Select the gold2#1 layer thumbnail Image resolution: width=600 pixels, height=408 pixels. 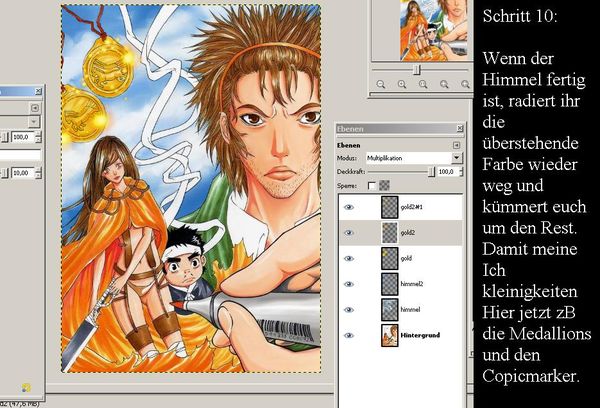pos(390,207)
